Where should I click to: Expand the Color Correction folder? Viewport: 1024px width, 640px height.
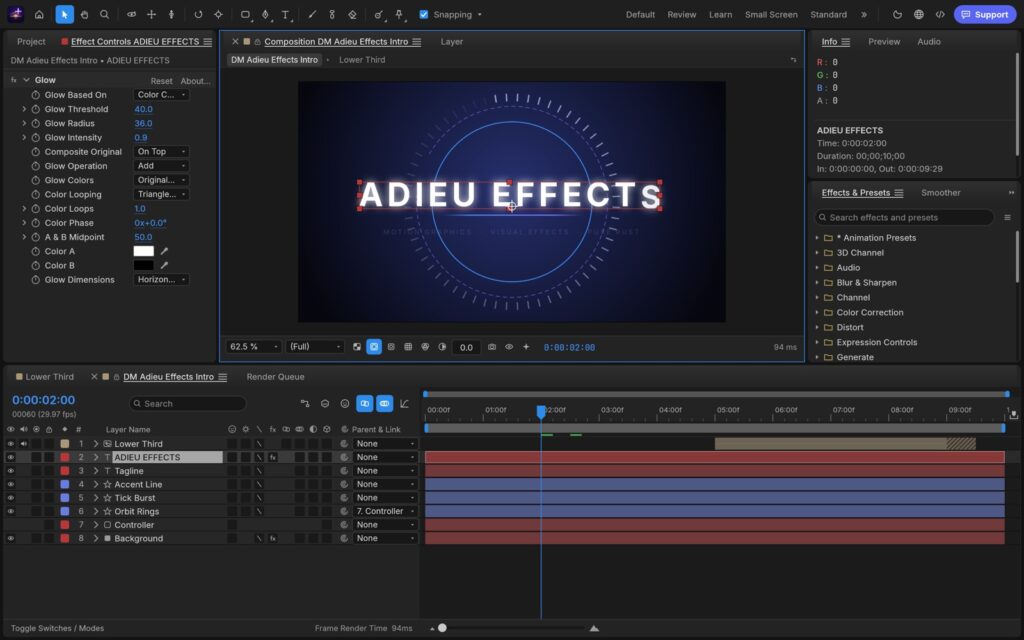pyautogui.click(x=817, y=312)
